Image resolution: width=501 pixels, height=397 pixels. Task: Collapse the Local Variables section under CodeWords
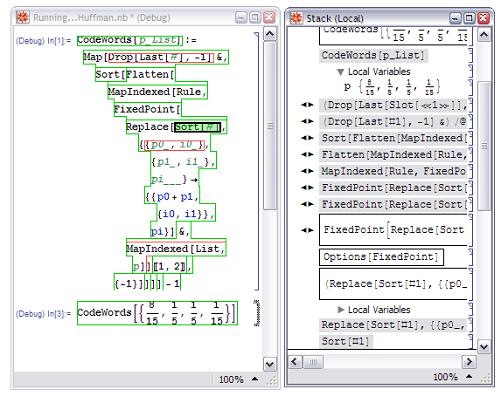click(340, 72)
